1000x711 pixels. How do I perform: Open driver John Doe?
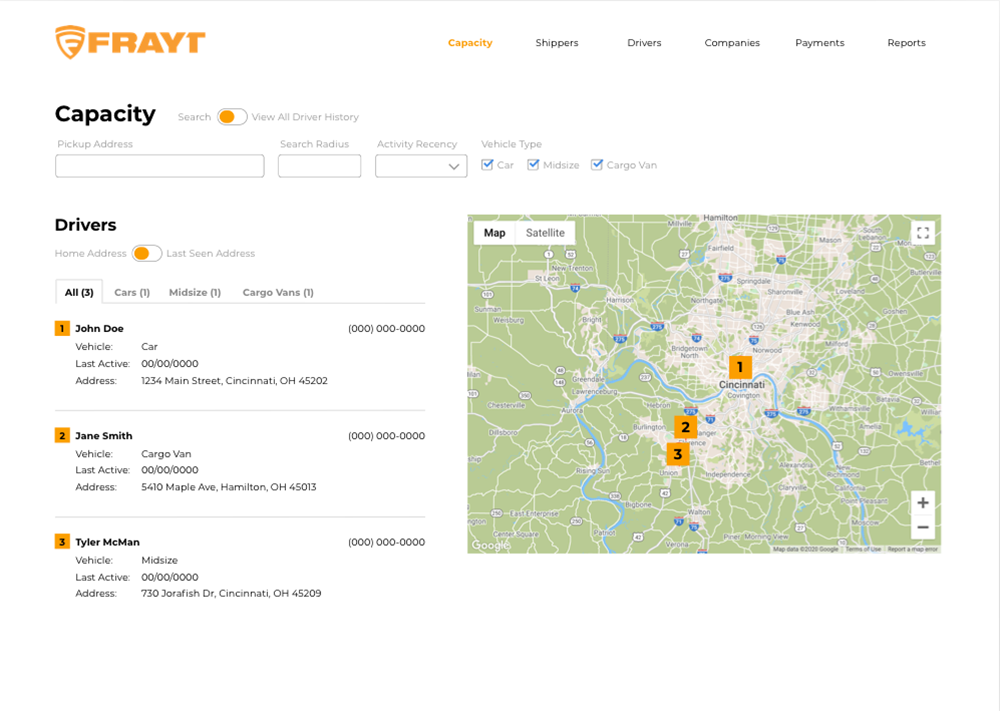tap(99, 328)
